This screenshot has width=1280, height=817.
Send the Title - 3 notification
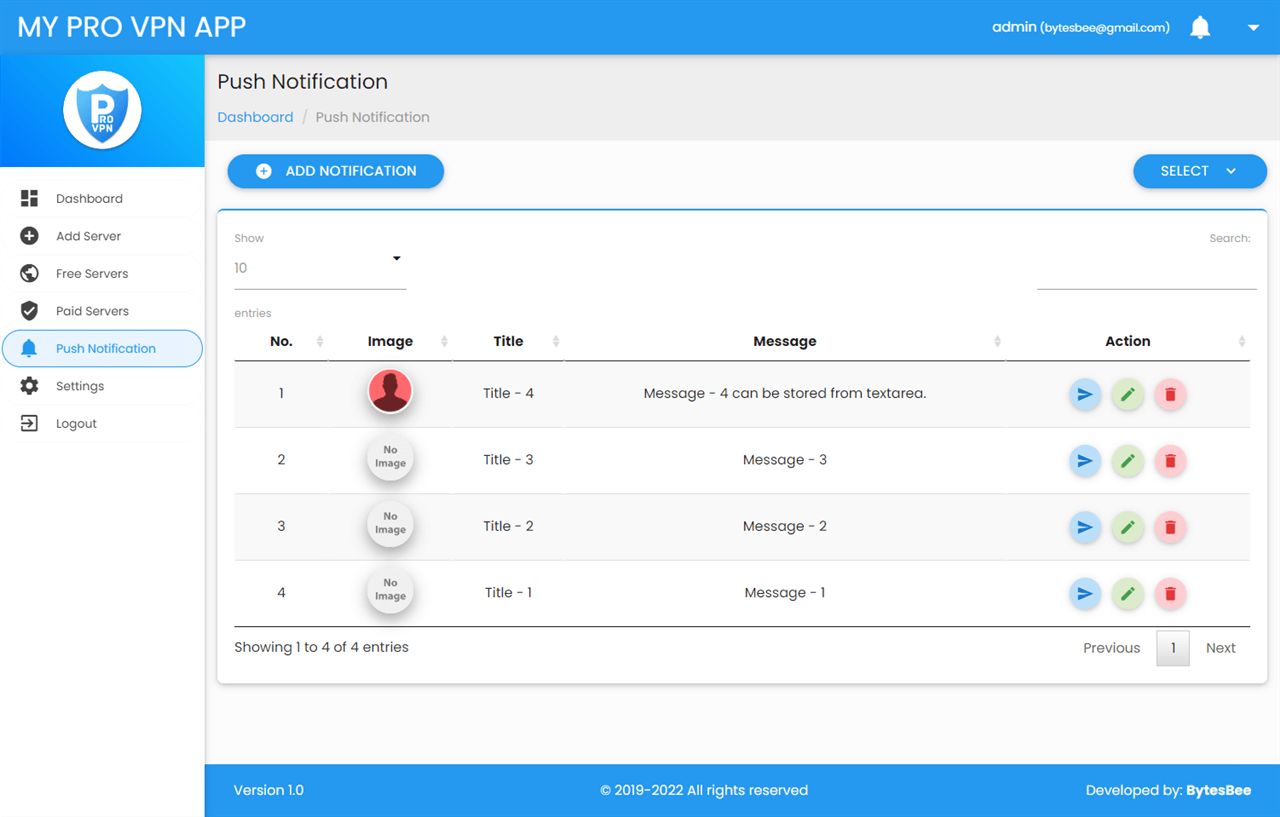pyautogui.click(x=1085, y=461)
